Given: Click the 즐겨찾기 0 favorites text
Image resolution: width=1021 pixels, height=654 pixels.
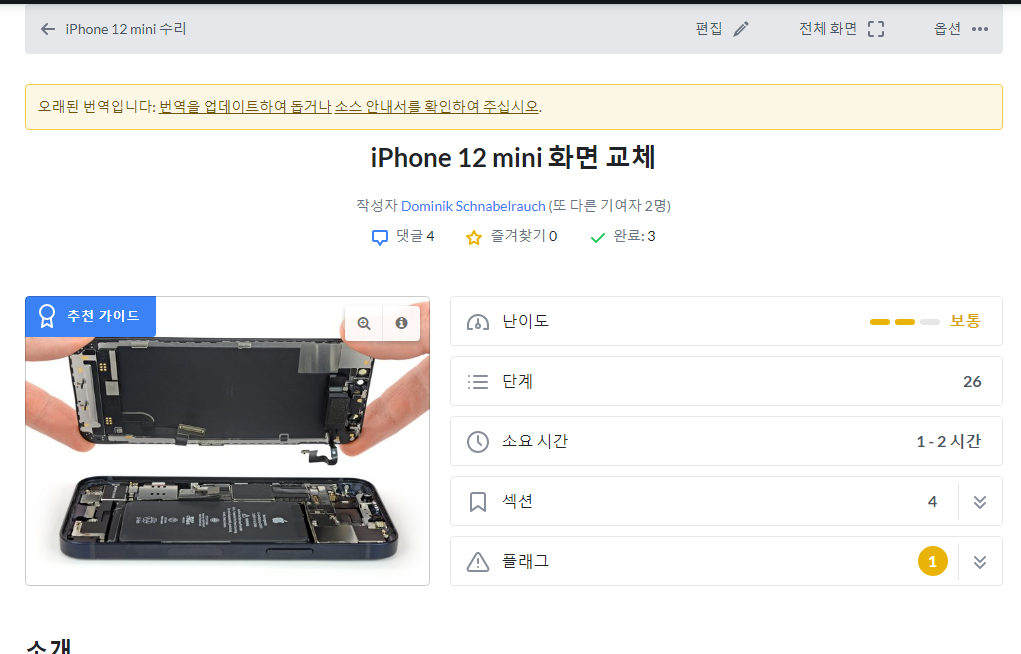Looking at the screenshot, I should (x=524, y=236).
